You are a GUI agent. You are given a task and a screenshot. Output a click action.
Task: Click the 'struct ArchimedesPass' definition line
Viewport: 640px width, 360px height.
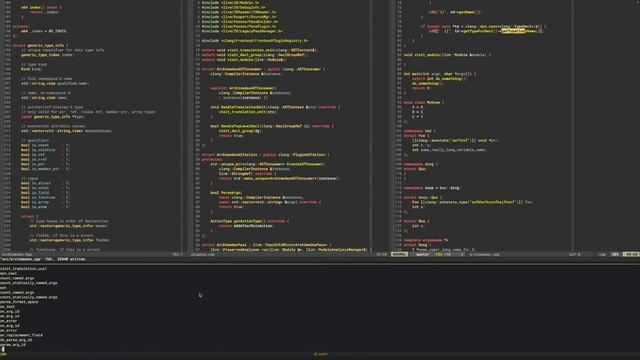(267, 245)
